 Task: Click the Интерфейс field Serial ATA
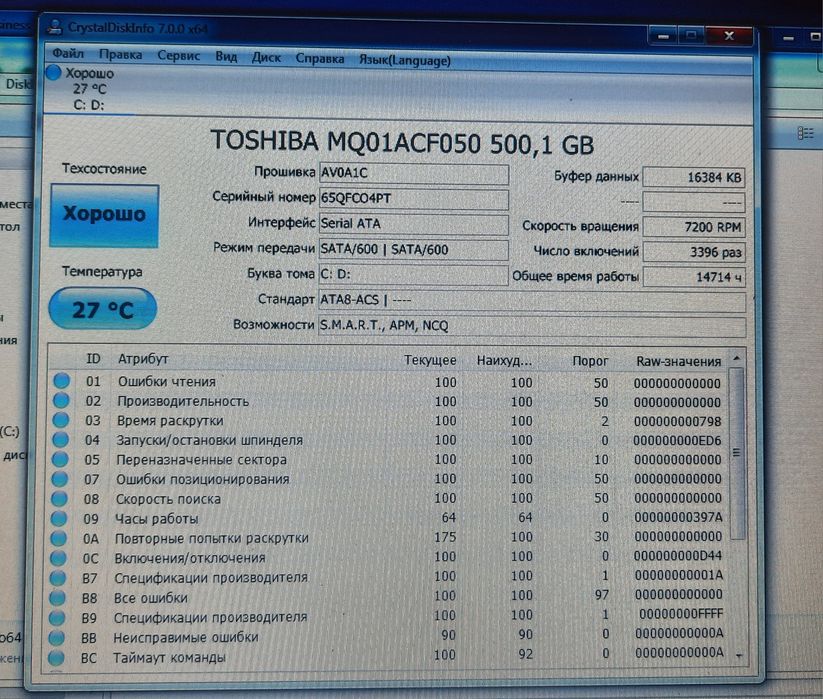(x=414, y=224)
